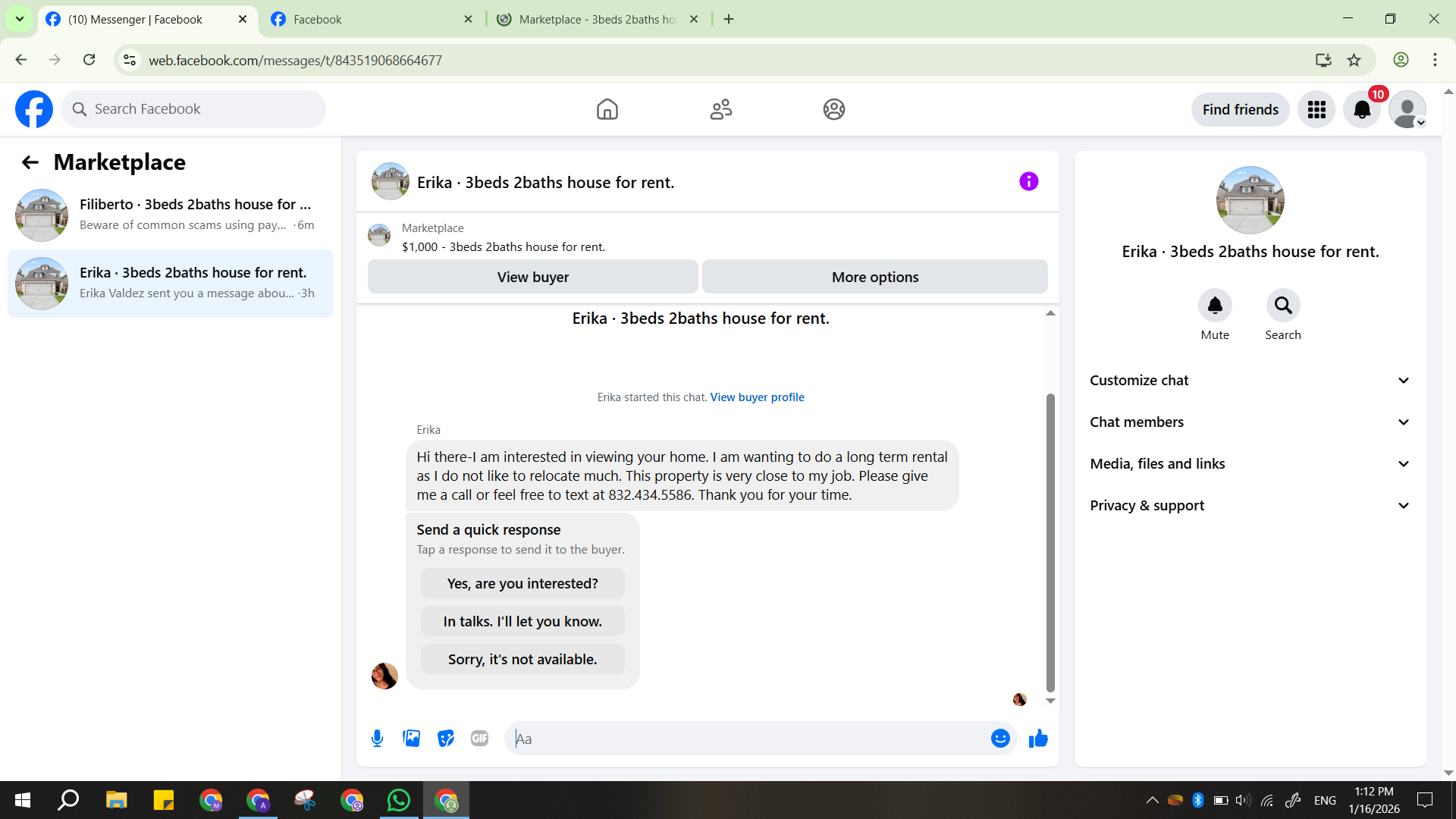
Task: Open the GIF picker icon
Action: (x=479, y=738)
